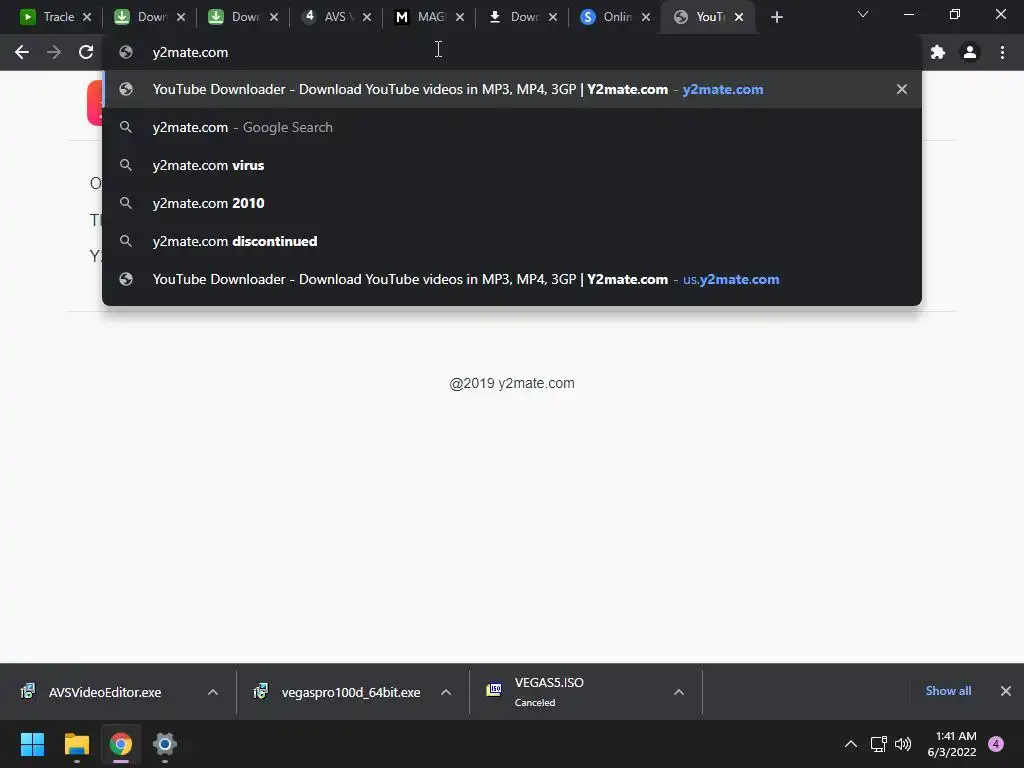Reload the current page

tap(86, 52)
